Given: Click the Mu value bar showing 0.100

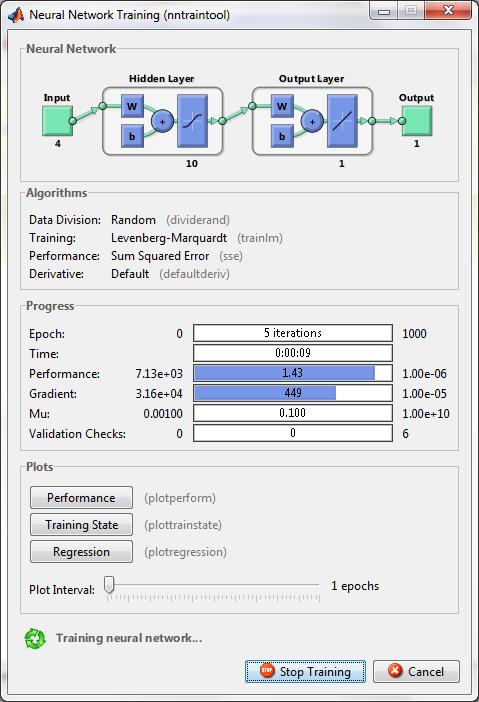Looking at the screenshot, I should 293,413.
